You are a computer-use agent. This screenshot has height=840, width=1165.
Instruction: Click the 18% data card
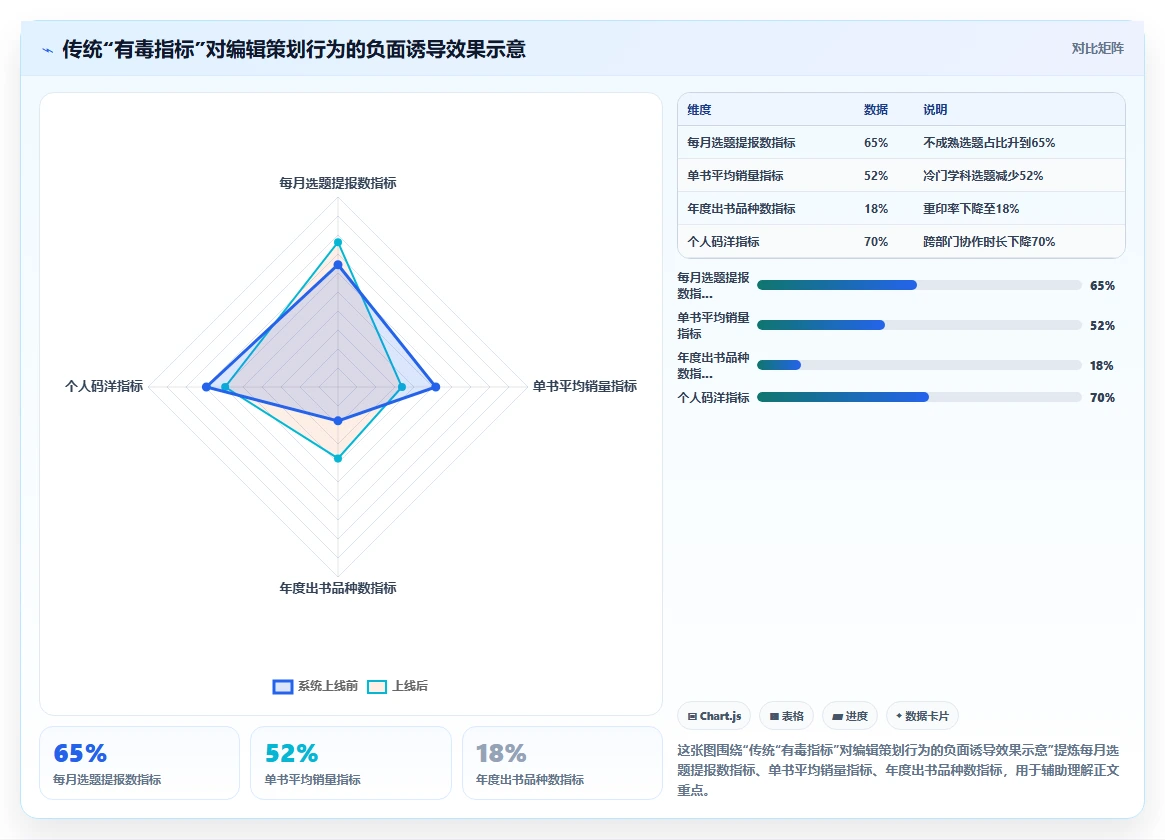[562, 763]
